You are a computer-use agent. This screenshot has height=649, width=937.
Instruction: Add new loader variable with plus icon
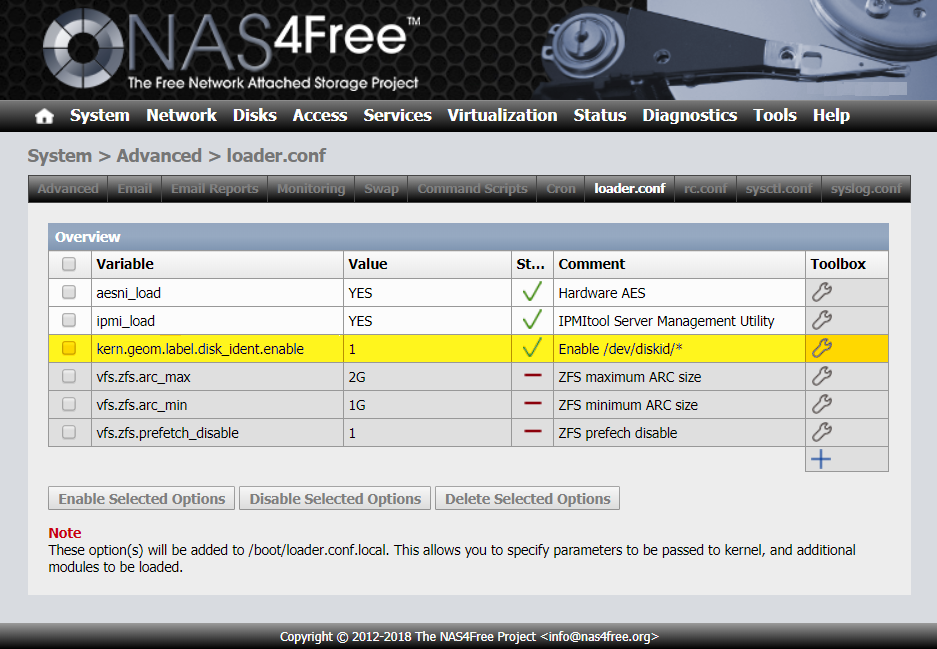pyautogui.click(x=821, y=460)
